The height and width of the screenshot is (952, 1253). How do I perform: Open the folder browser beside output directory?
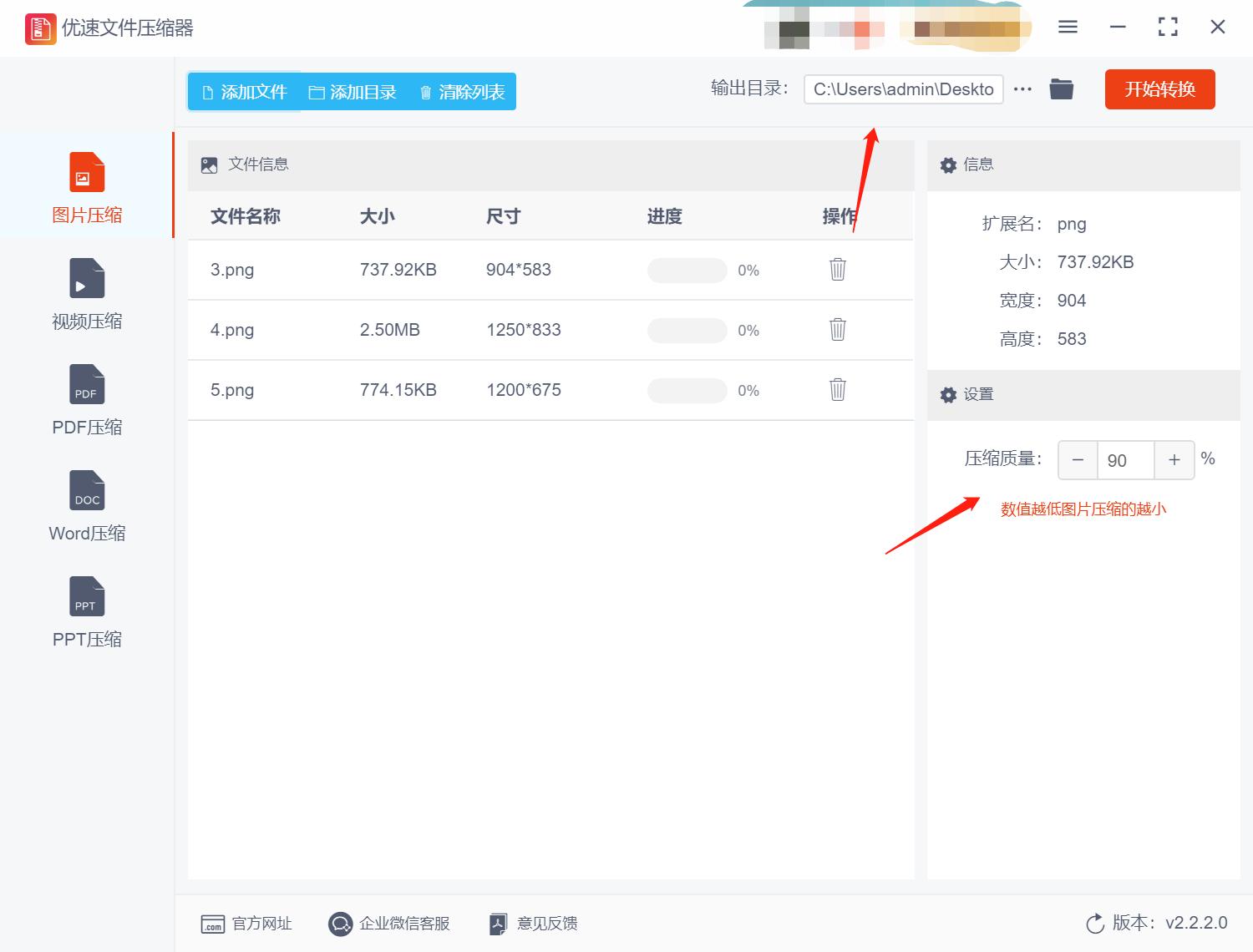click(1061, 89)
